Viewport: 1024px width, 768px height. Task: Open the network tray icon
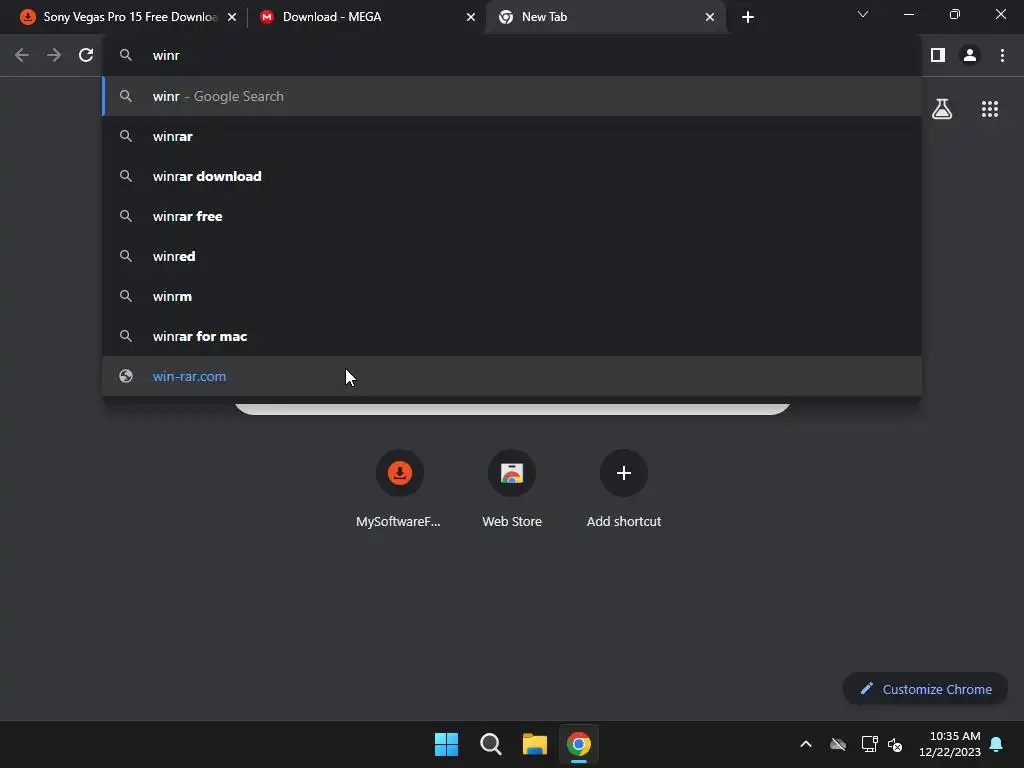click(869, 744)
